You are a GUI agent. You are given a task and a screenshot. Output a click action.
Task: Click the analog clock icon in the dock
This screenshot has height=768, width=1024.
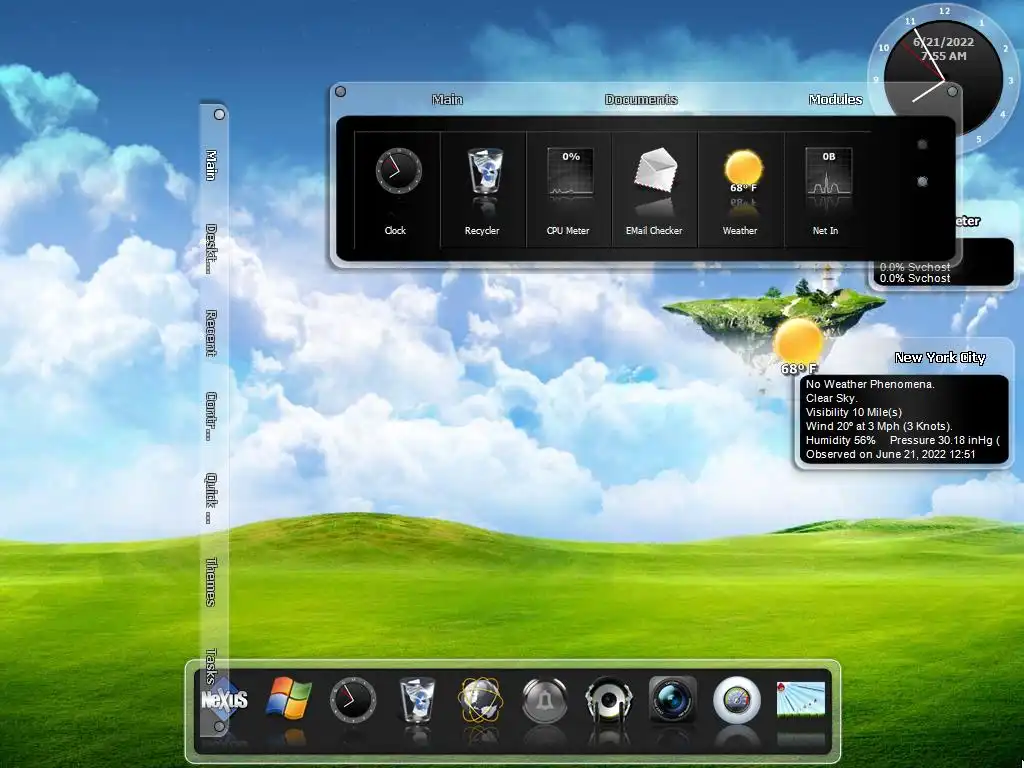pyautogui.click(x=353, y=700)
